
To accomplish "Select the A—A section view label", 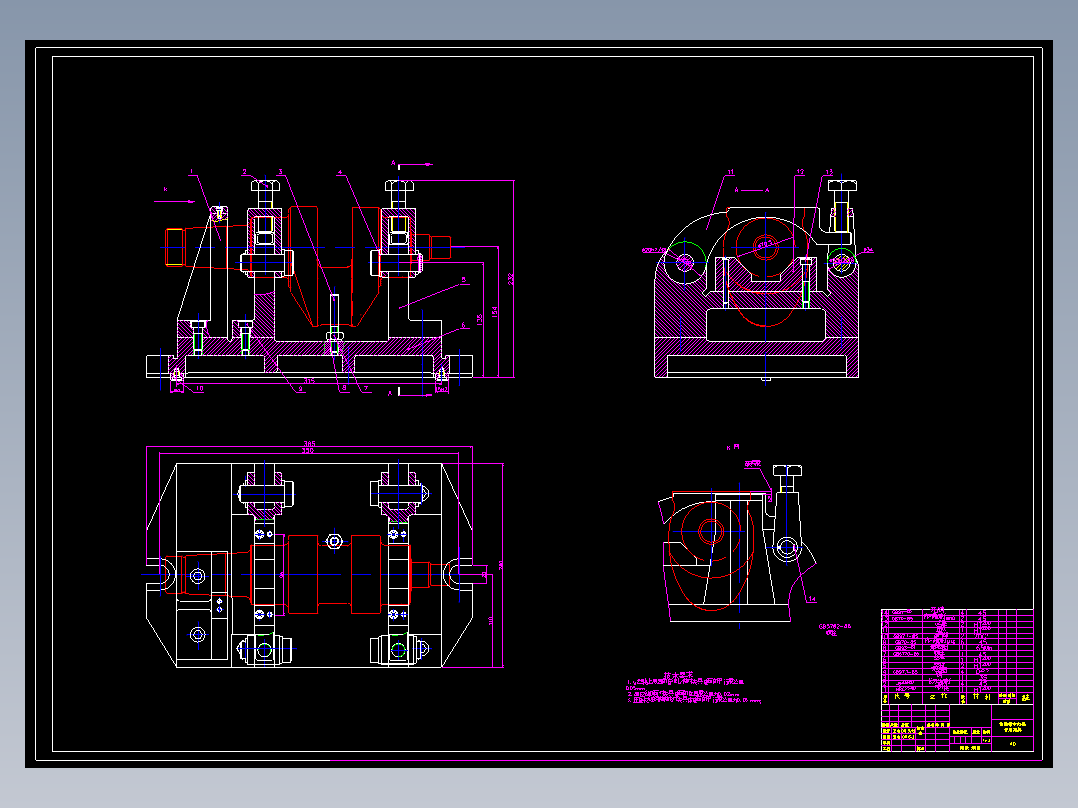I will point(751,190).
